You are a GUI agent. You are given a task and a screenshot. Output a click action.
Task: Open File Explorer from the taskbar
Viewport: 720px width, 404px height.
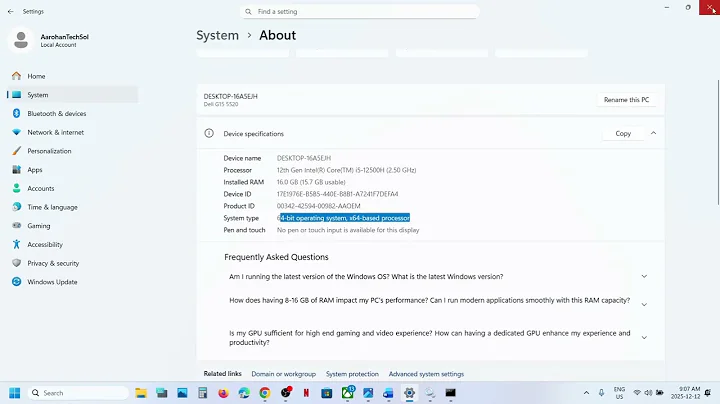[x=141, y=393]
